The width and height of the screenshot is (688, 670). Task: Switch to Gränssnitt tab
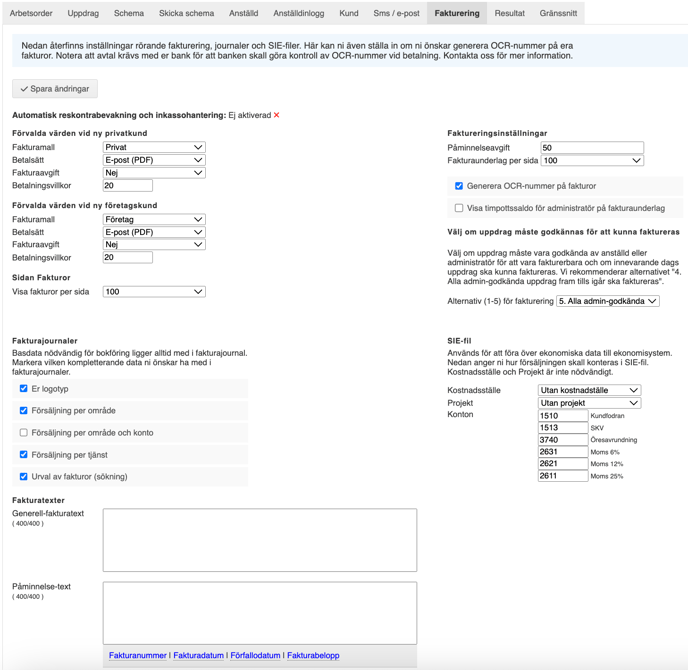[558, 13]
